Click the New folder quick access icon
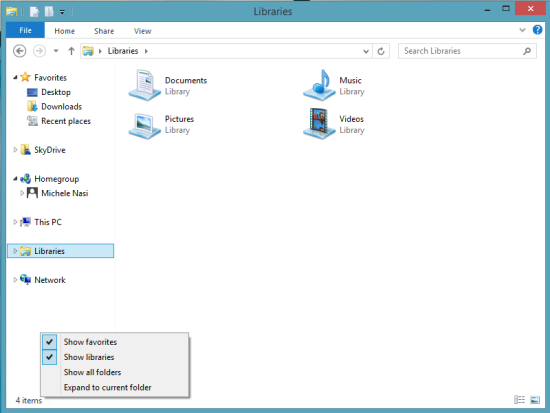The width and height of the screenshot is (550, 413). tap(49, 12)
